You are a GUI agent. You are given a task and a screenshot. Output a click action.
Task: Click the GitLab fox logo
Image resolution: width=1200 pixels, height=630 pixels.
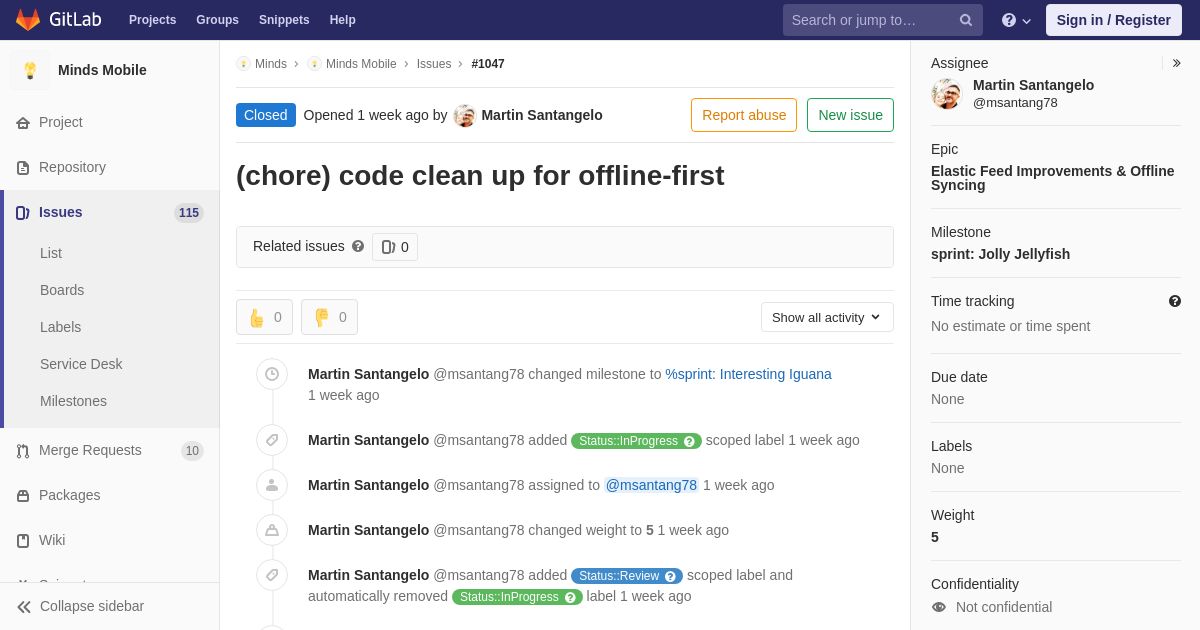(x=28, y=20)
